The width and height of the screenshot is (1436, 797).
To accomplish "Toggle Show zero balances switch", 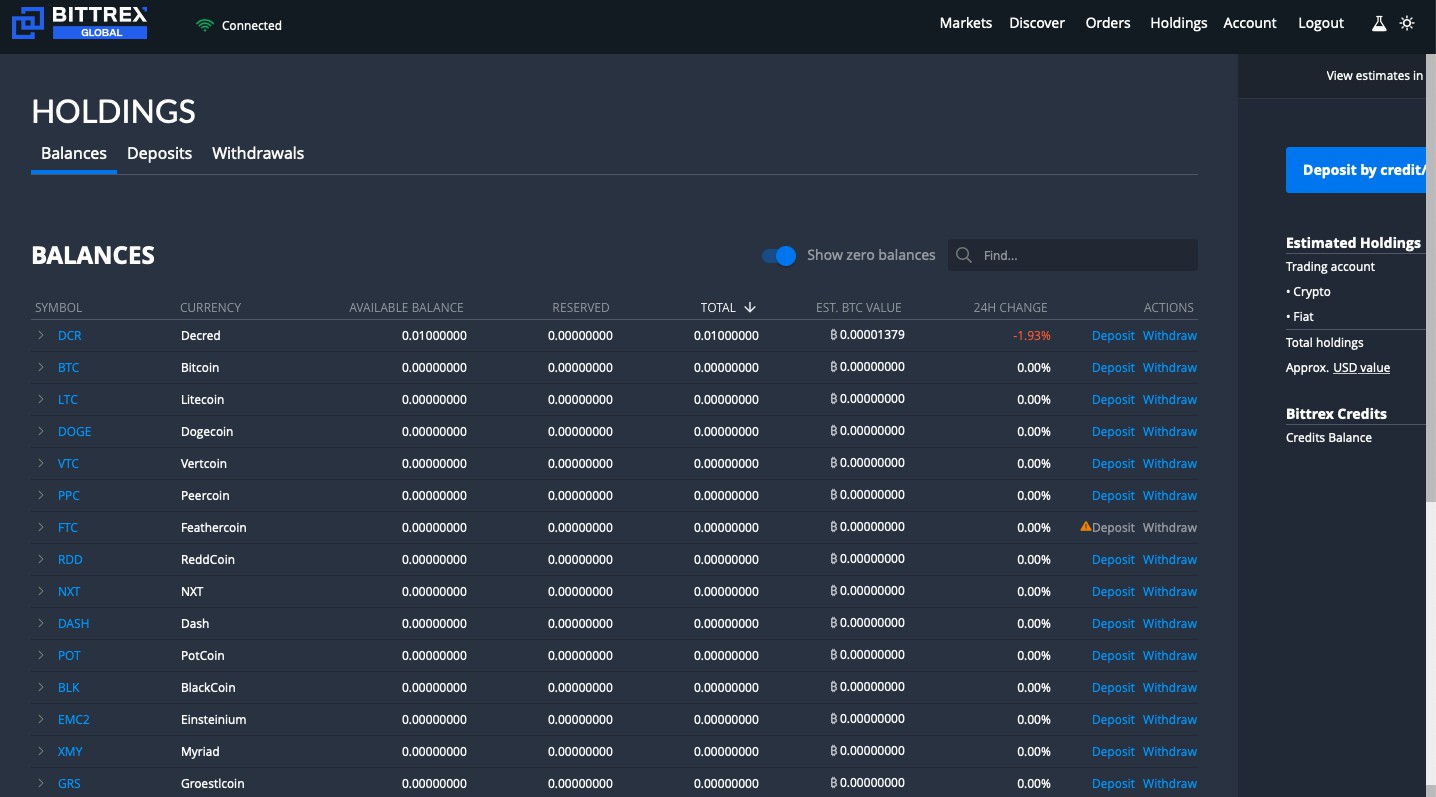I will 779,255.
